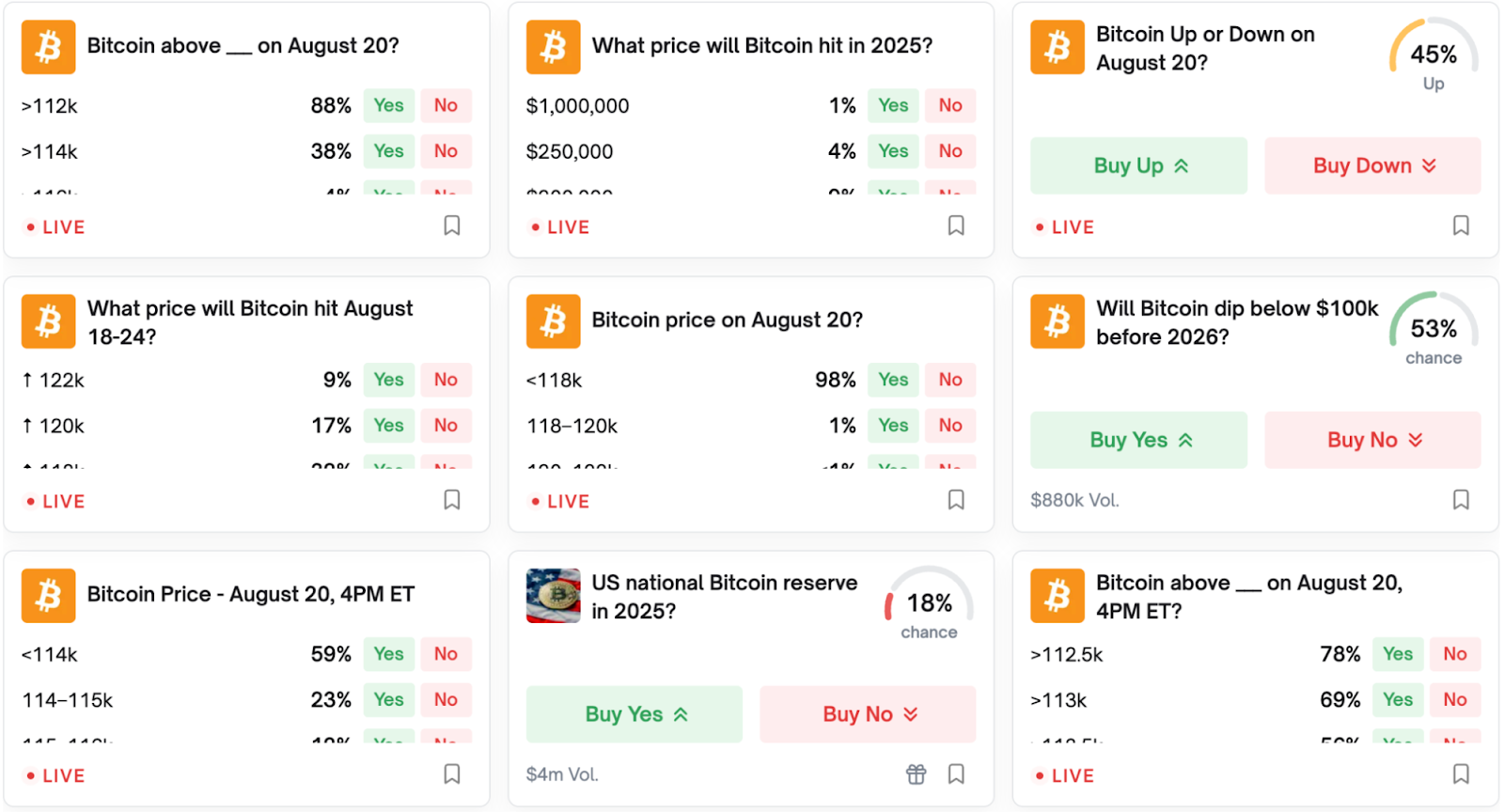Open the "What price will Bitcoin hit August 18-24?" market title
The height and width of the screenshot is (812, 1504).
(x=249, y=321)
